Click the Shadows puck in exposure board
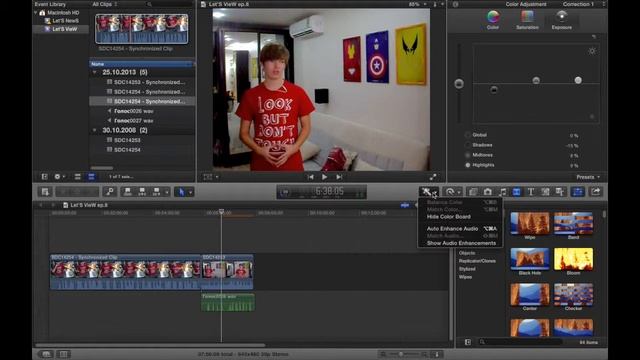Image resolution: width=640 pixels, height=360 pixels. click(x=493, y=89)
